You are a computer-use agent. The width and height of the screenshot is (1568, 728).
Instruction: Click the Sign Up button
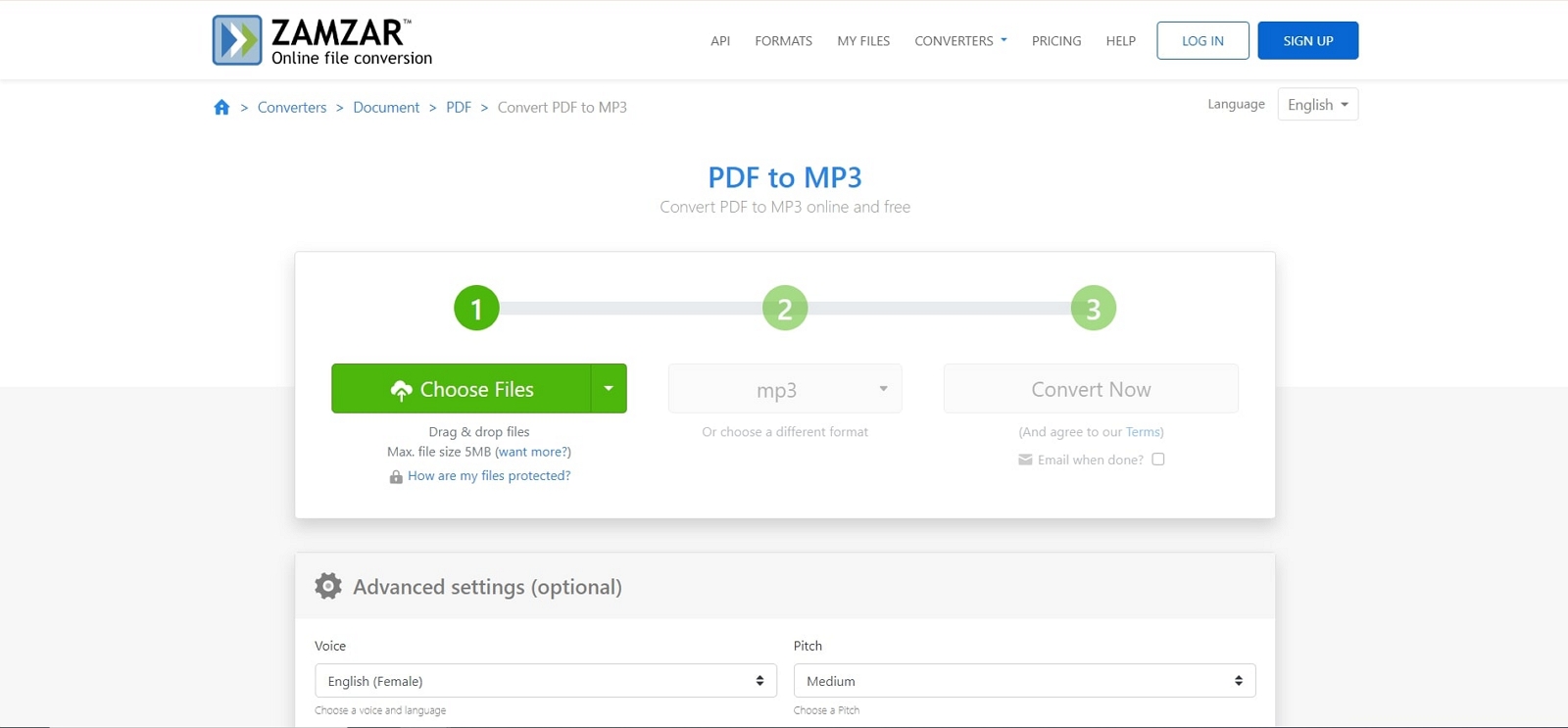(x=1308, y=40)
